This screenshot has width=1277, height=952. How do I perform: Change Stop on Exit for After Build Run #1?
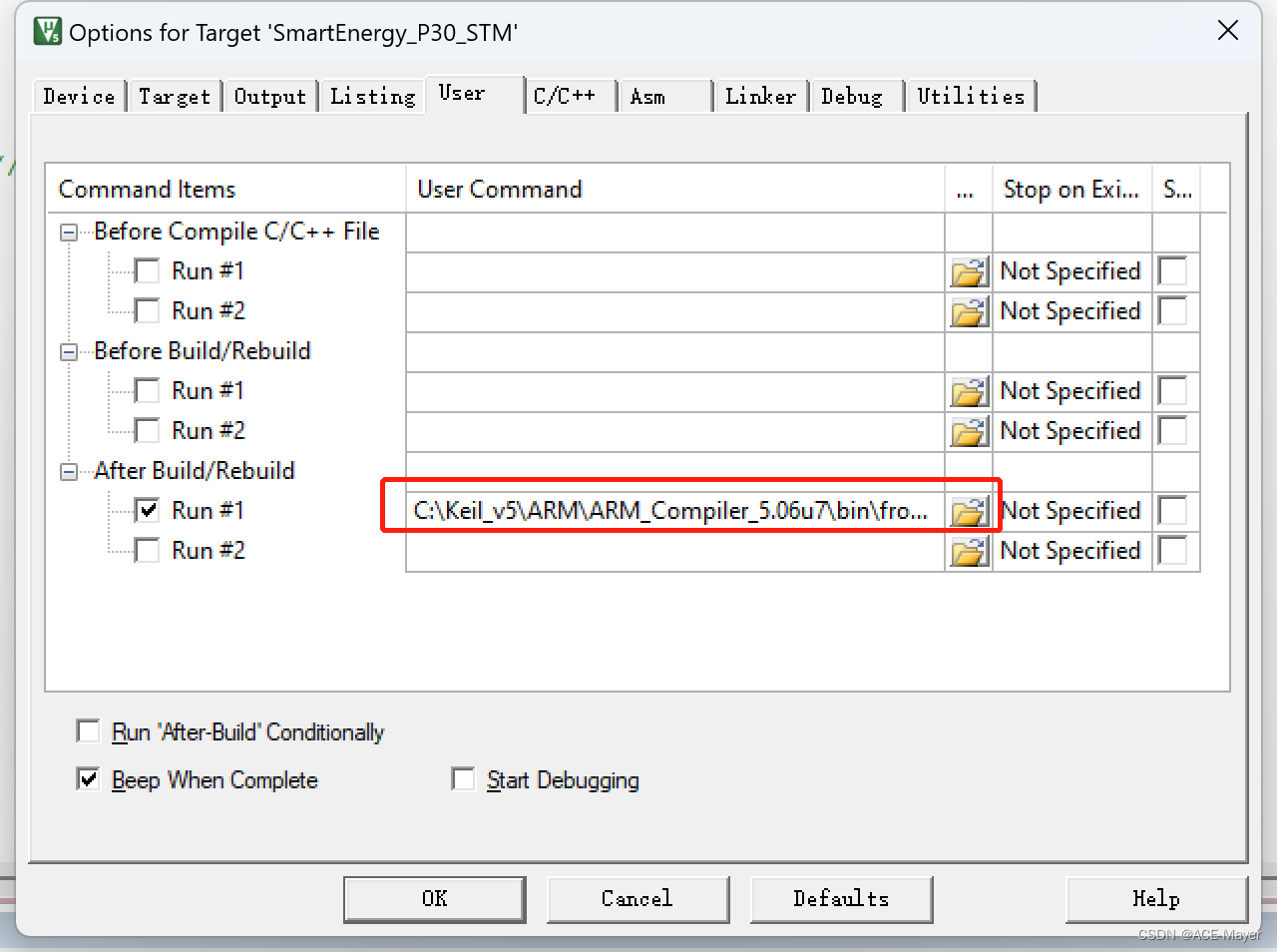[1072, 510]
